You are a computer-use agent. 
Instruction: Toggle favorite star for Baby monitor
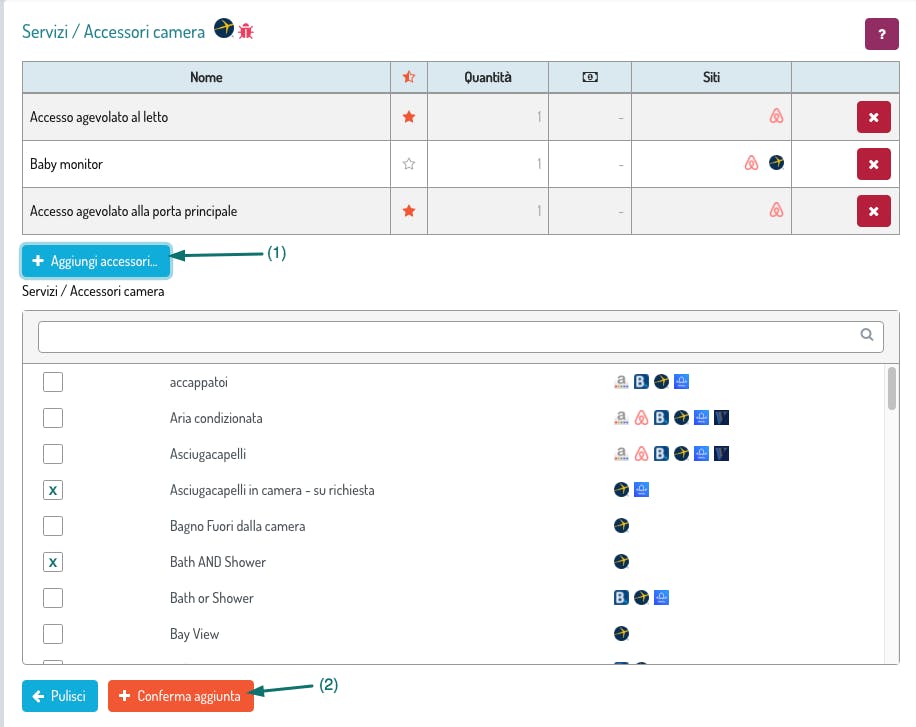[x=409, y=164]
